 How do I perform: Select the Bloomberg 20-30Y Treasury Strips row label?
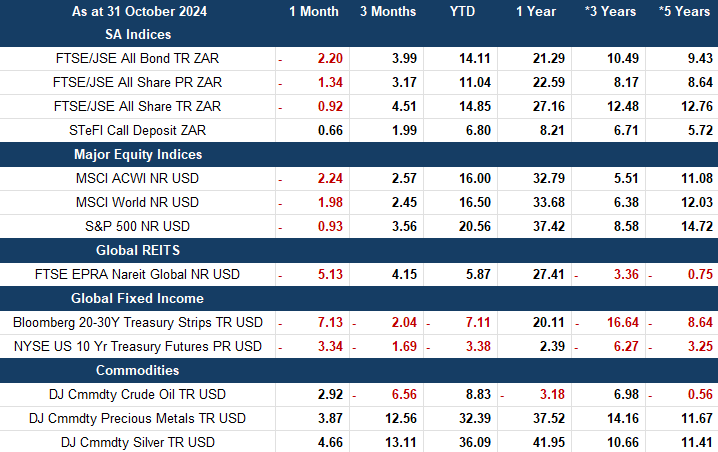138,322
